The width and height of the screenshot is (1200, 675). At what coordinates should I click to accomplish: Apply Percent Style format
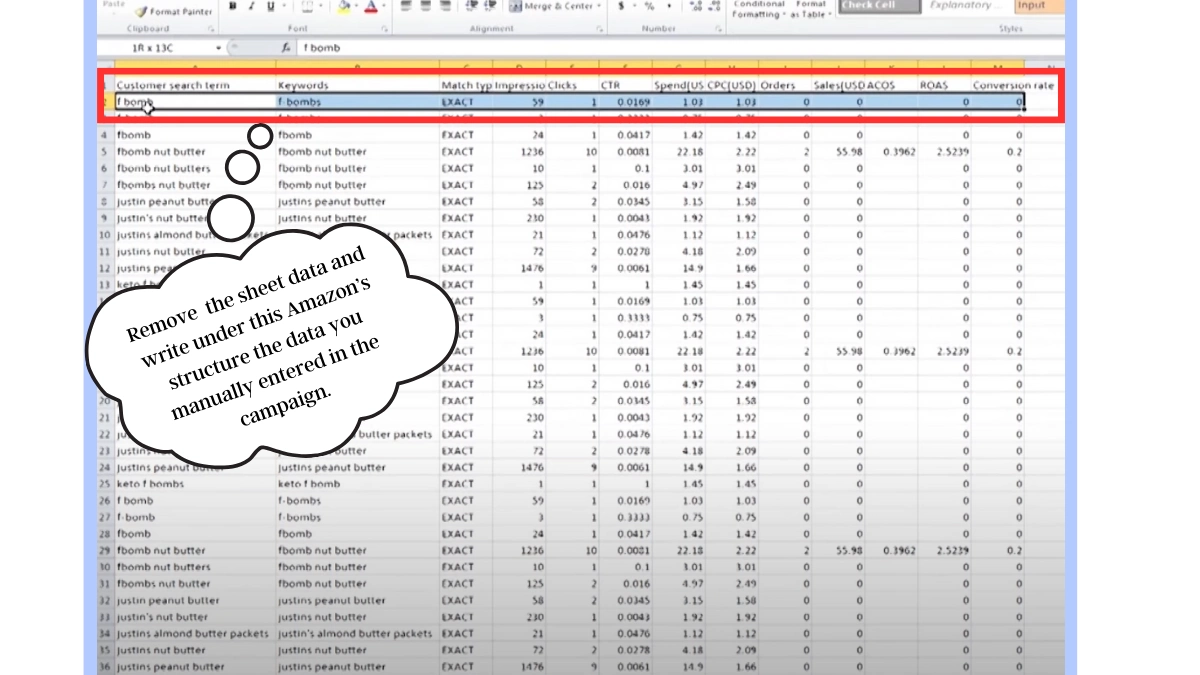tap(649, 7)
